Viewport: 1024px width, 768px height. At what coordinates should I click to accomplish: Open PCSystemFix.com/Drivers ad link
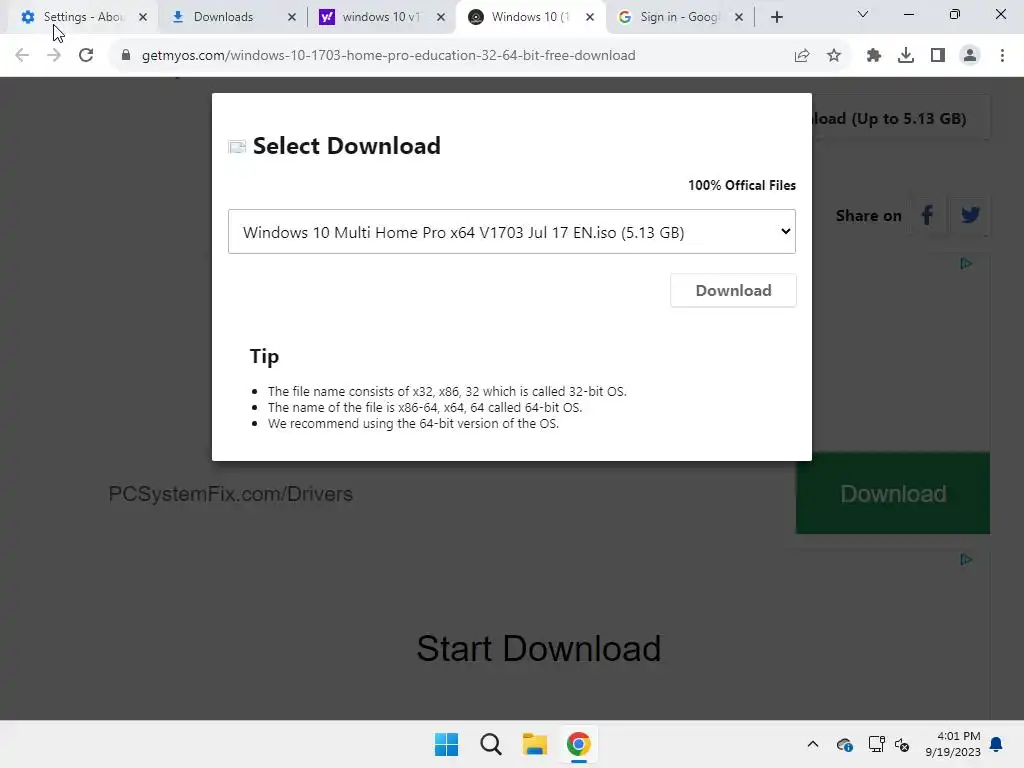point(231,494)
